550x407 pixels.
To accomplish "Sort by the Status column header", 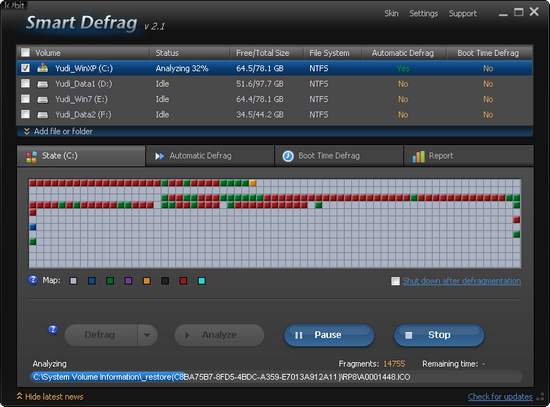I will 190,53.
